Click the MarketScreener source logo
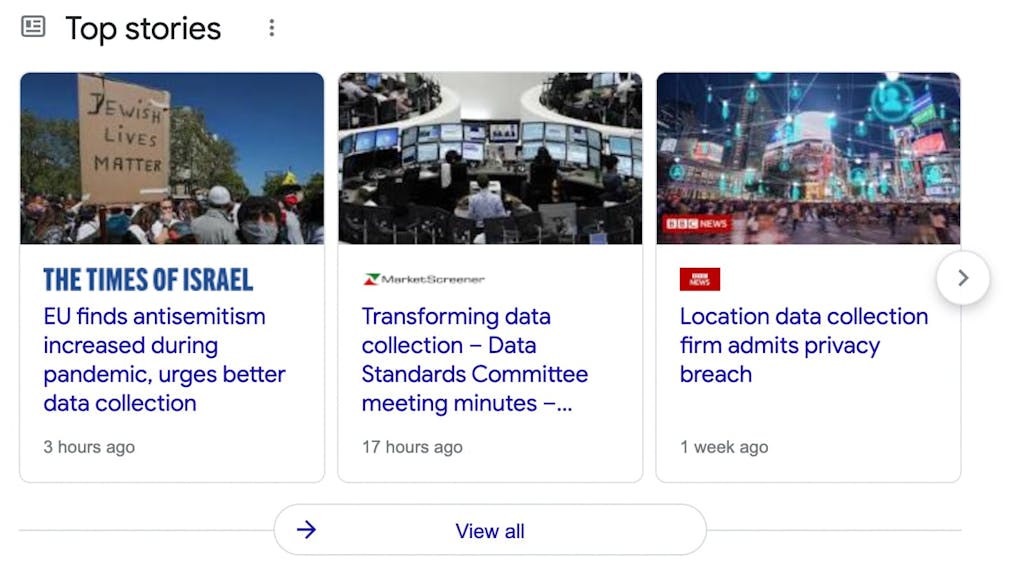This screenshot has height=576, width=1024. [x=424, y=279]
